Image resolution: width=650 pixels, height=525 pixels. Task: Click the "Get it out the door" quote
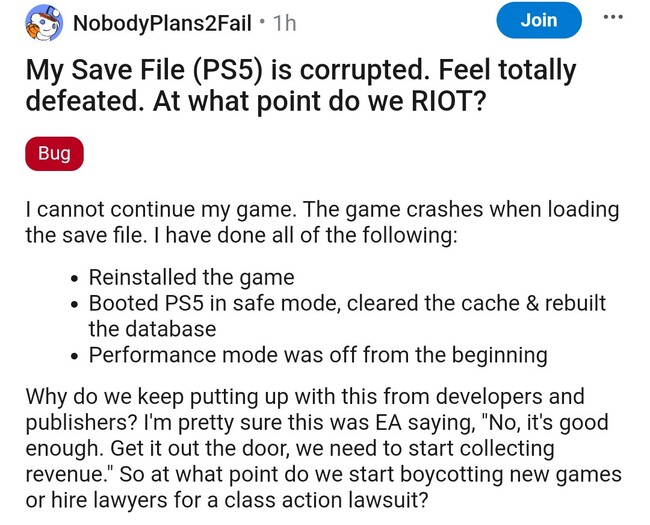point(203,448)
